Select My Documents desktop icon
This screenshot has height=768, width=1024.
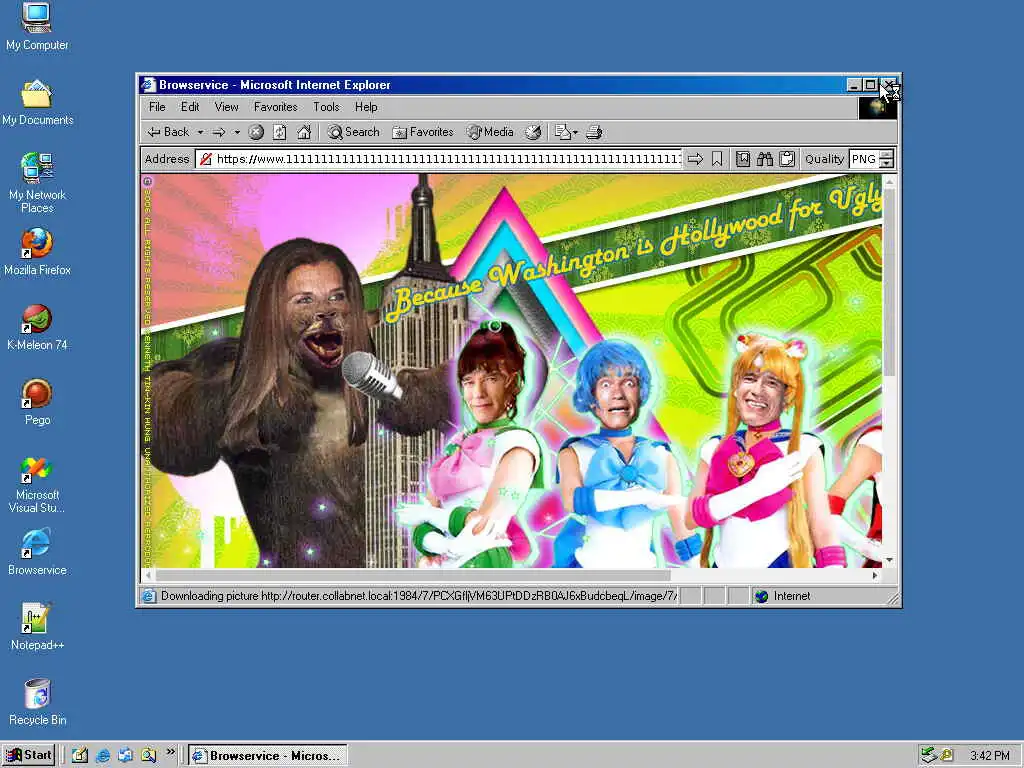[x=37, y=102]
